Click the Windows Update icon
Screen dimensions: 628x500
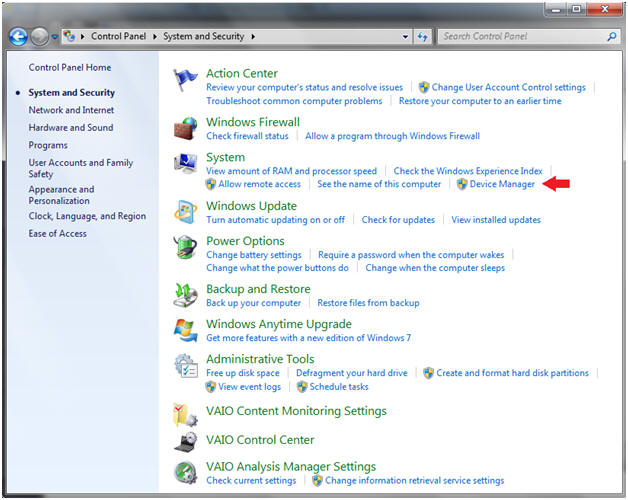185,212
